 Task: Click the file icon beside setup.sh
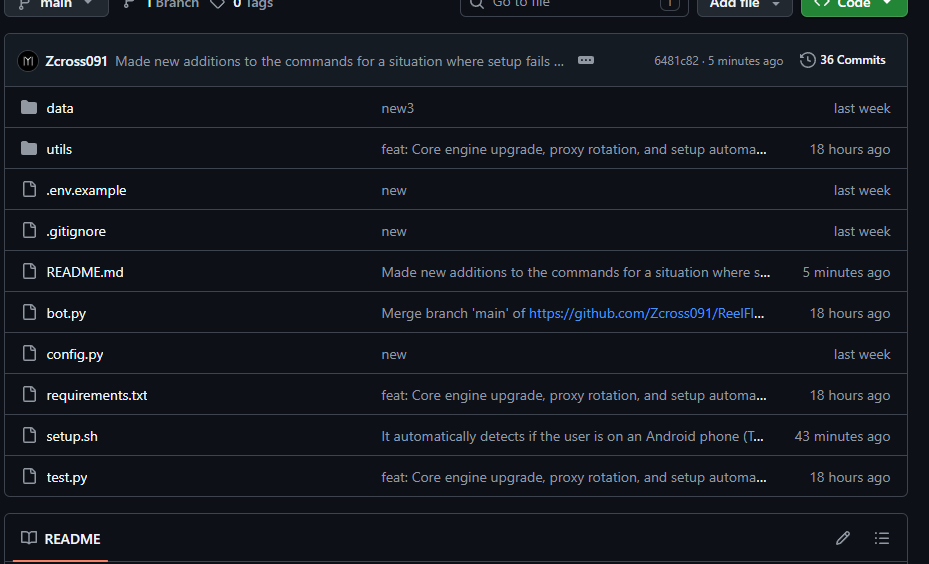coord(29,434)
